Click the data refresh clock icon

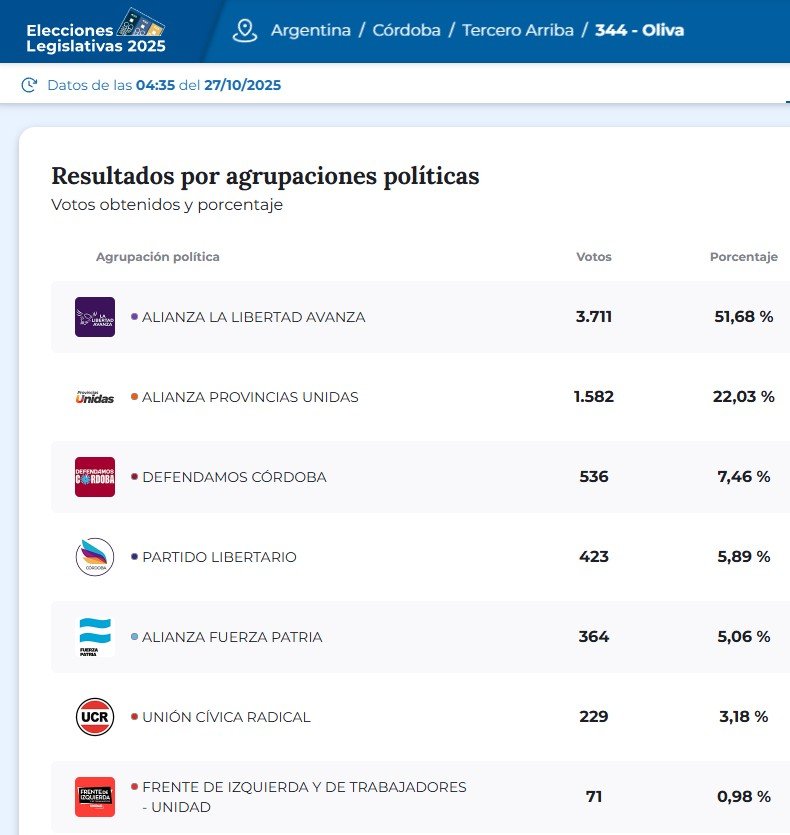(30, 86)
